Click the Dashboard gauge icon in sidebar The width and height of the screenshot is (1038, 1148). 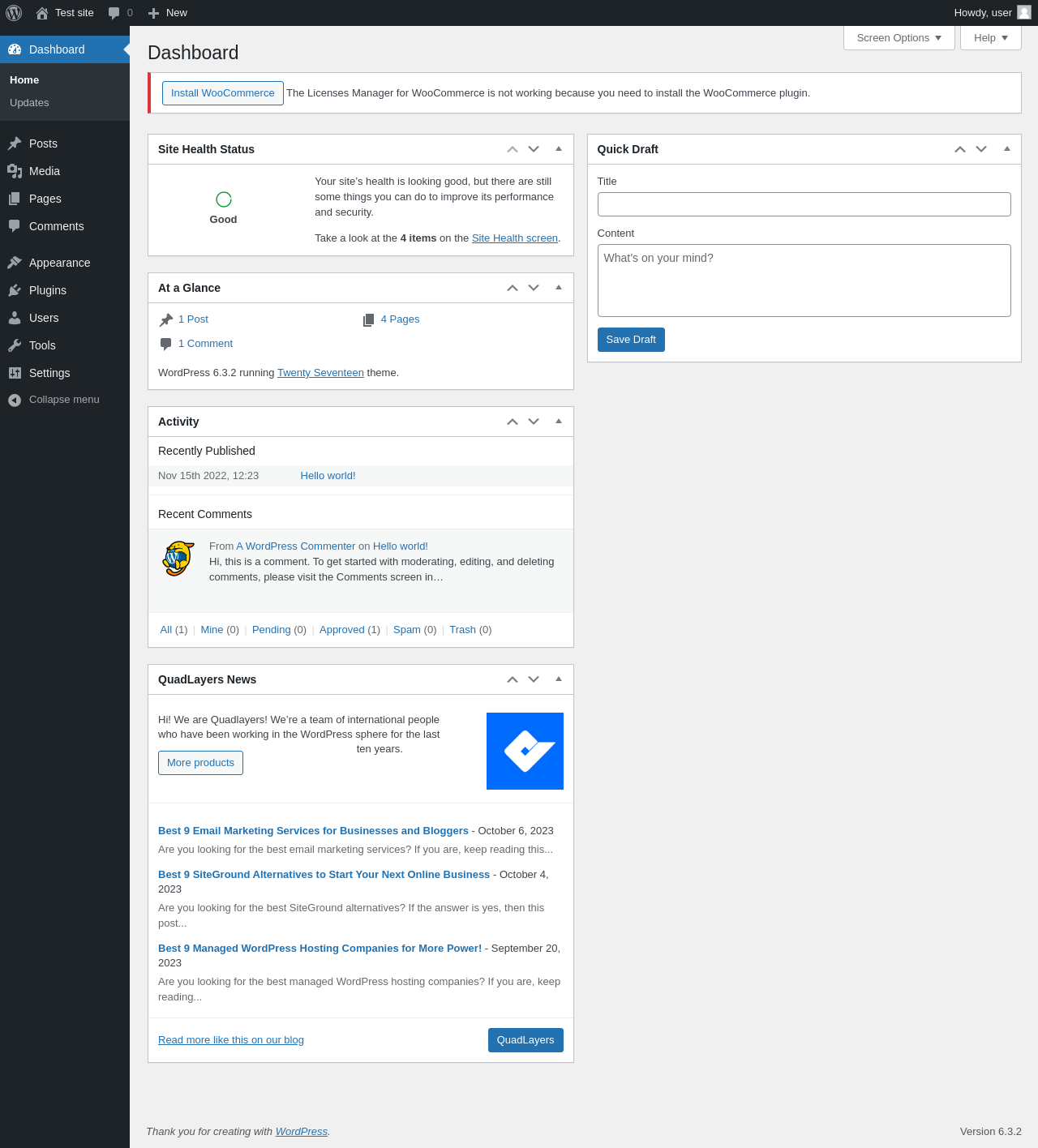point(15,49)
